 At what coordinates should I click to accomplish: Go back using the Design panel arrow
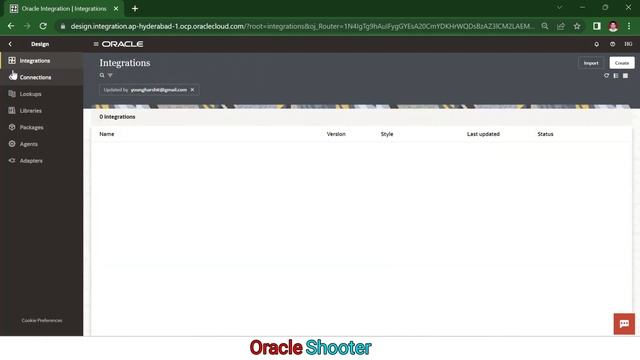(x=10, y=44)
